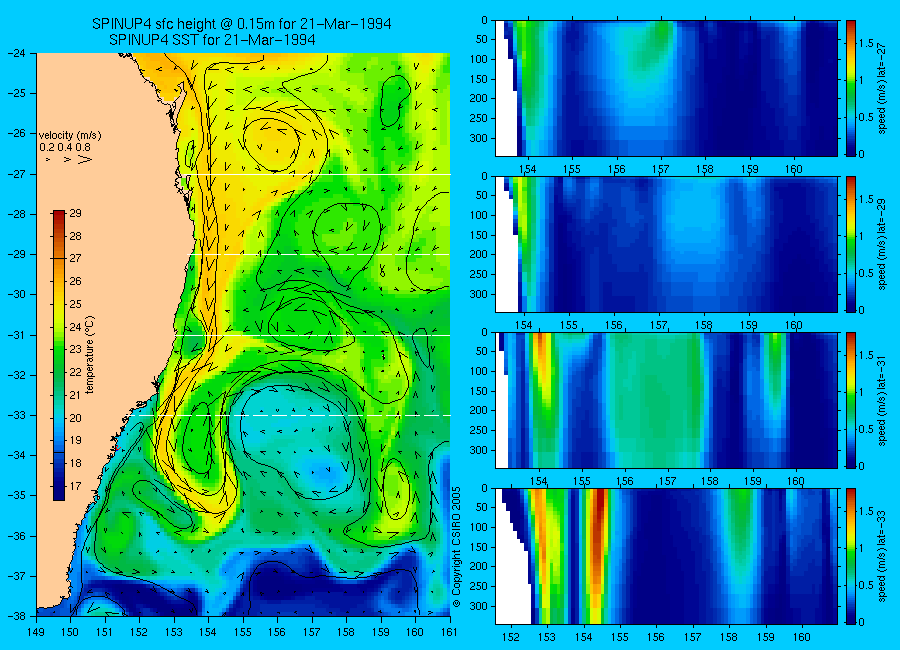Viewport: 900px width, 650px height.
Task: Click the 29 value on temperature scale
Action: [75, 213]
